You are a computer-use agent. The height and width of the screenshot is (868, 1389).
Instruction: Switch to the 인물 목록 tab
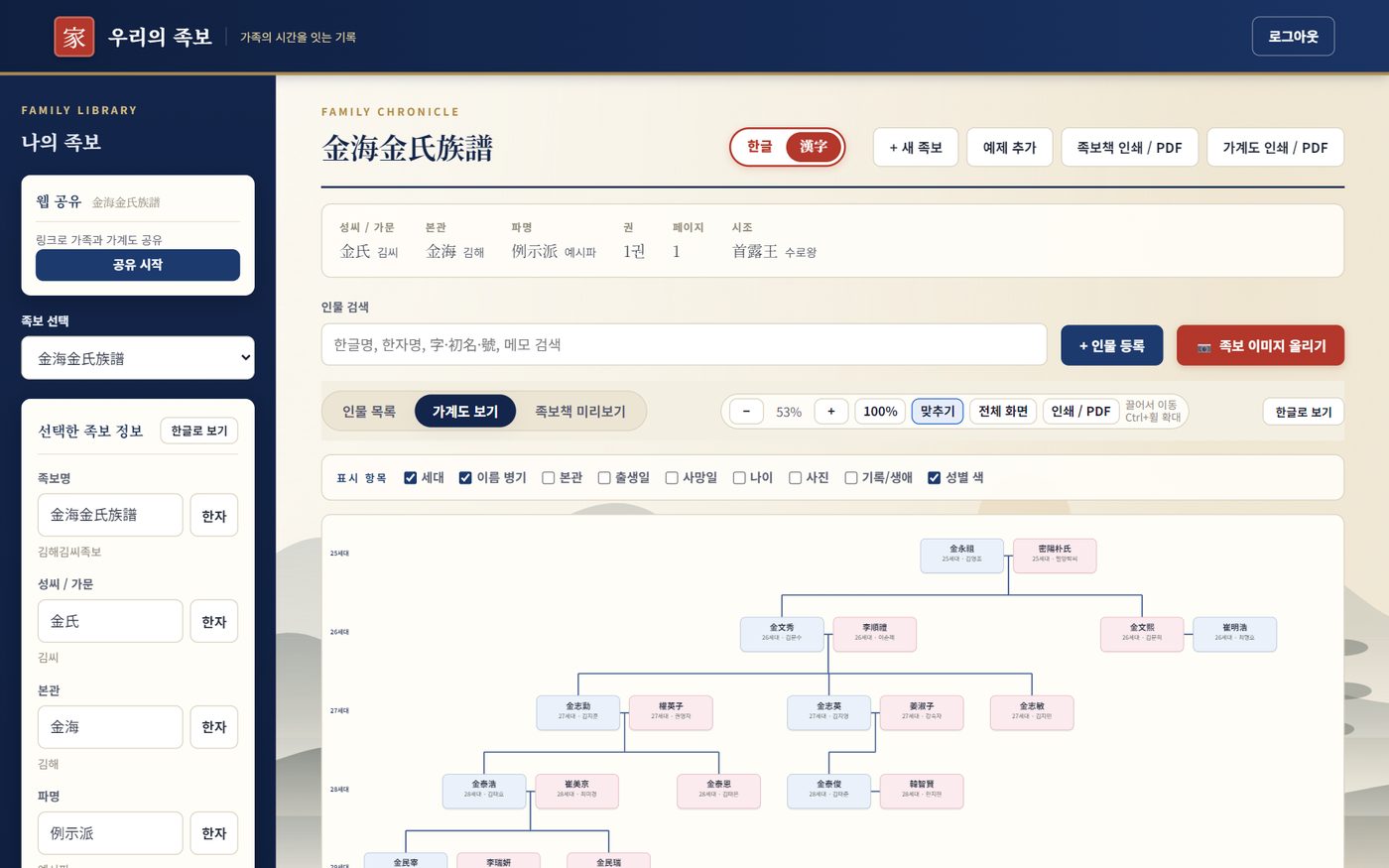369,412
